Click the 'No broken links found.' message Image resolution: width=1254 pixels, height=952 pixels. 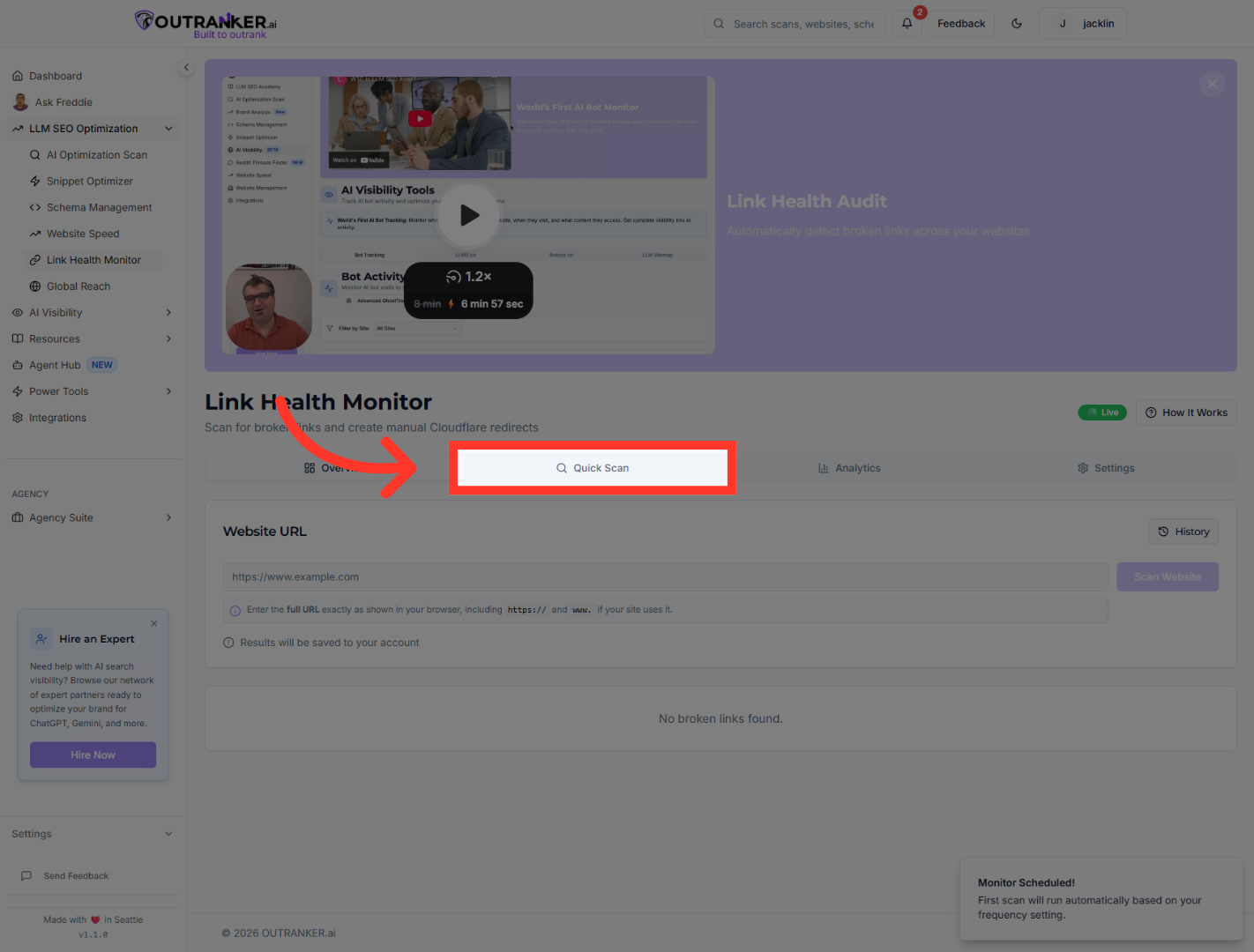click(x=720, y=719)
